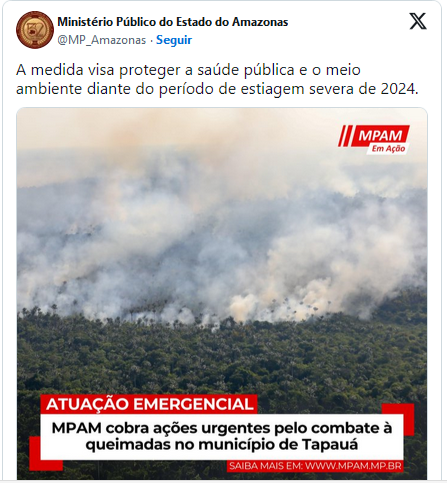The height and width of the screenshot is (483, 447).
Task: Follow the account via Seguir
Action: pos(174,40)
